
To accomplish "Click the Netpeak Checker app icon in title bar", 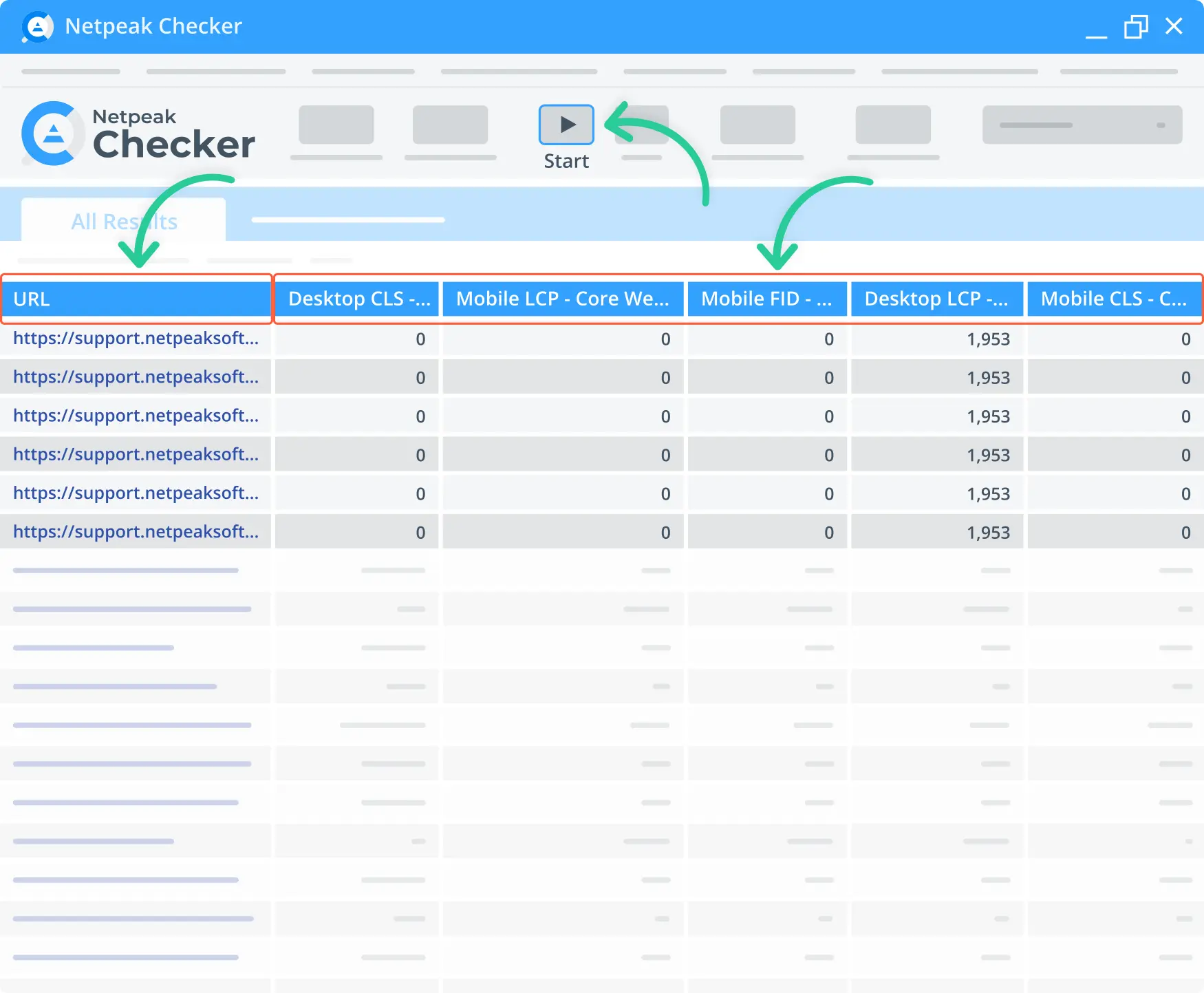I will 37,27.
